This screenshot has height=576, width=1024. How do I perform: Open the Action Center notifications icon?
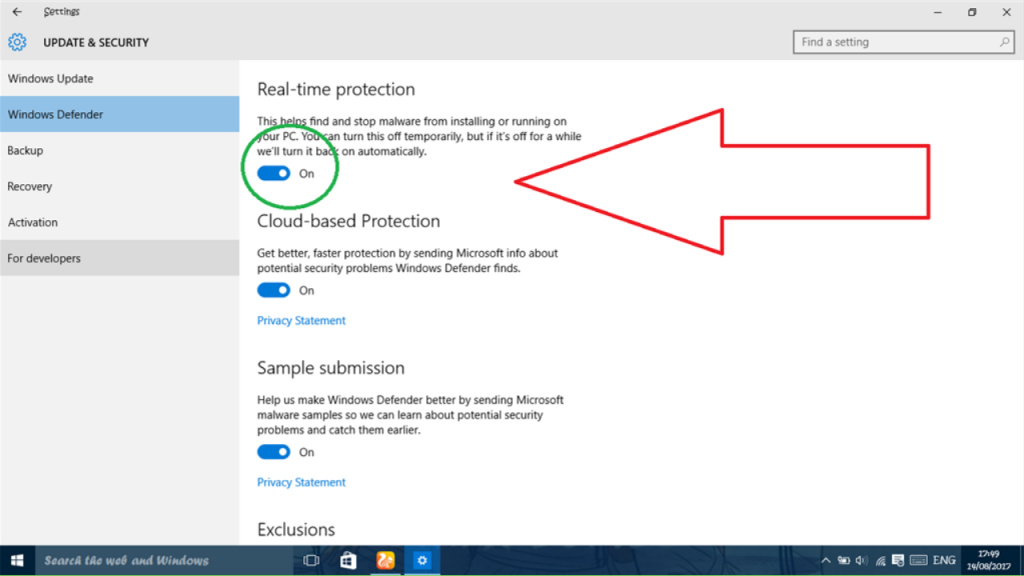[898, 560]
